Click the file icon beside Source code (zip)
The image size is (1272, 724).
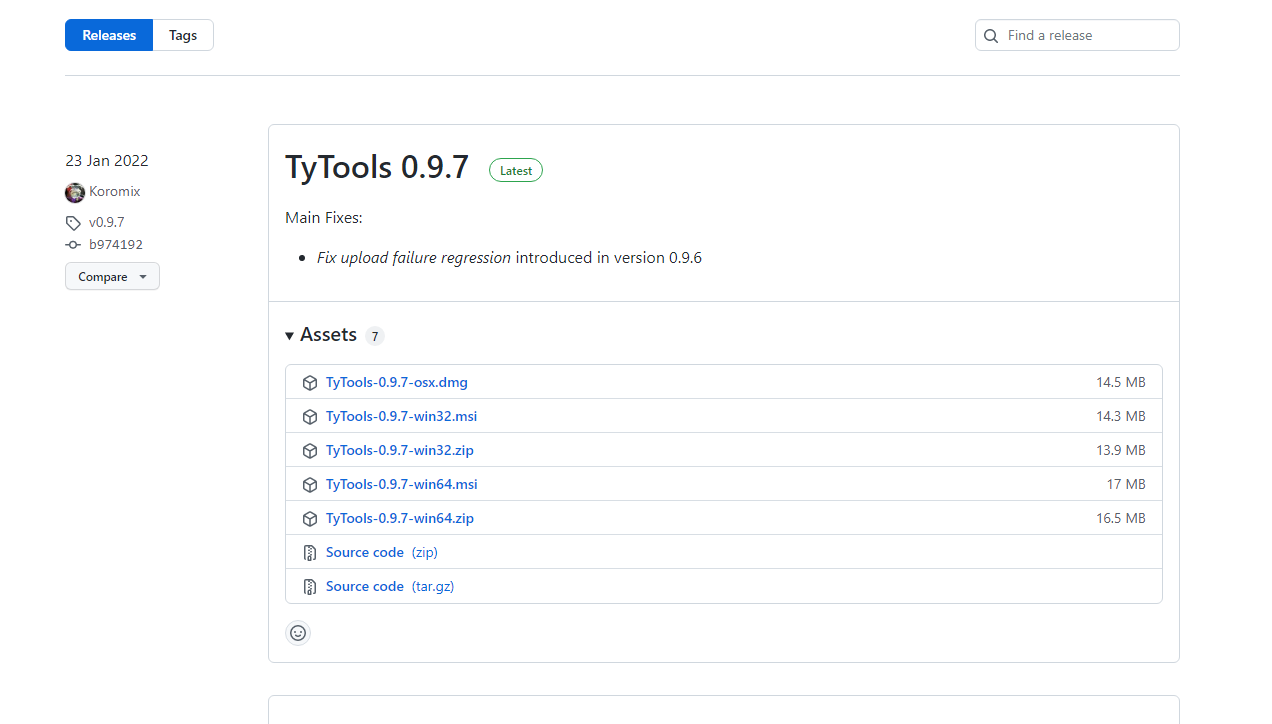click(x=310, y=552)
